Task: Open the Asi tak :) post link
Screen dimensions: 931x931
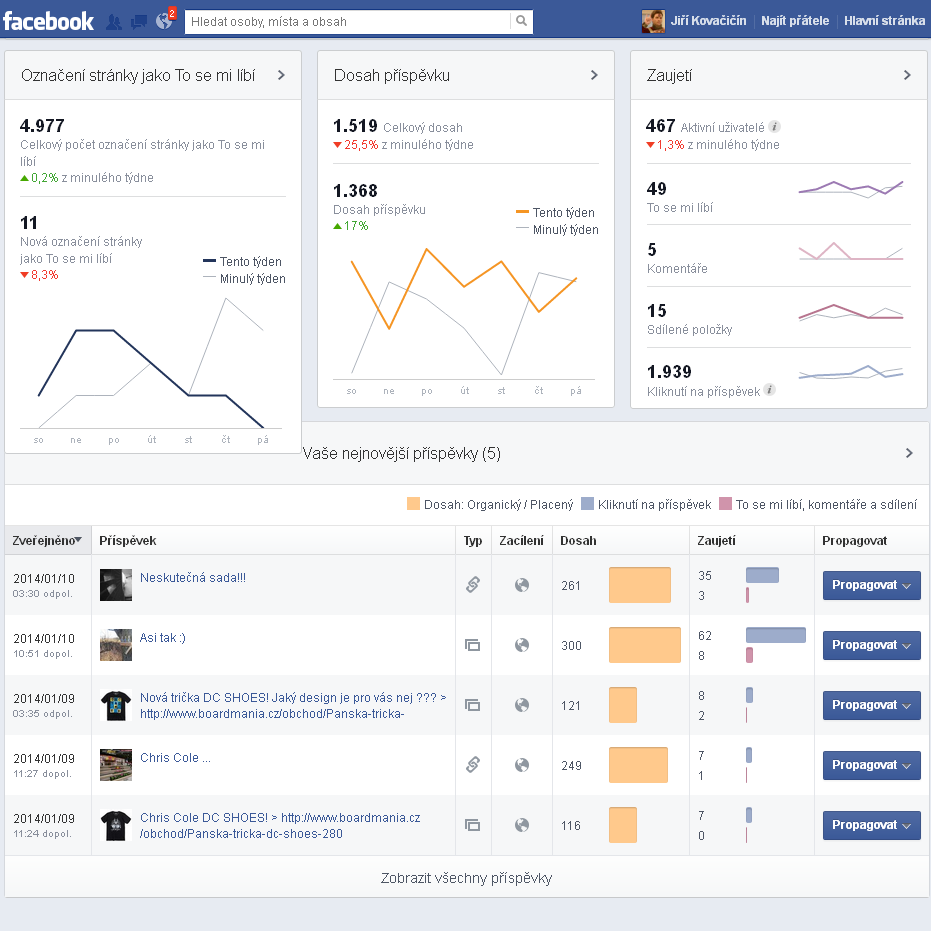Action: pyautogui.click(x=163, y=638)
